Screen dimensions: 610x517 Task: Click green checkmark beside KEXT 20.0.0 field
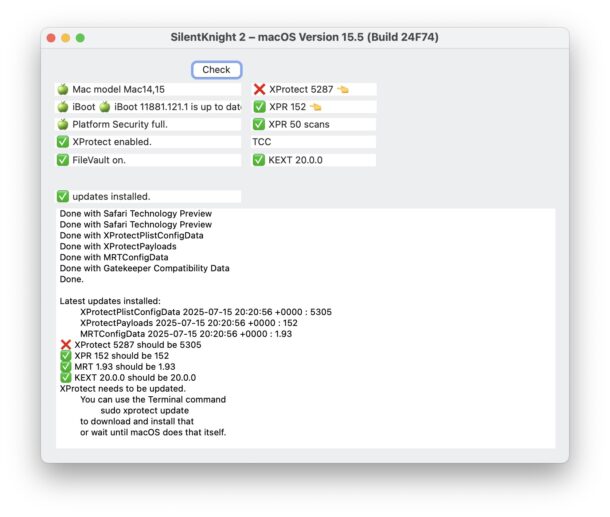260,160
